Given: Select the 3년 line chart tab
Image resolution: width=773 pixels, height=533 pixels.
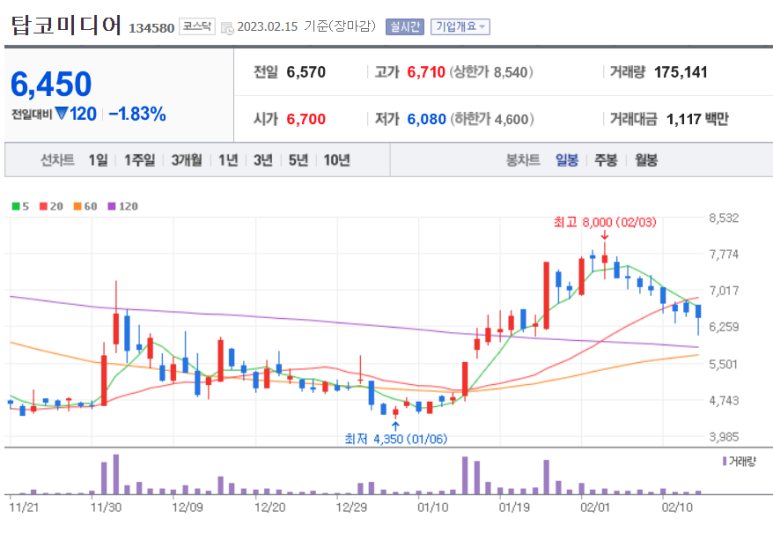Looking at the screenshot, I should [x=263, y=160].
